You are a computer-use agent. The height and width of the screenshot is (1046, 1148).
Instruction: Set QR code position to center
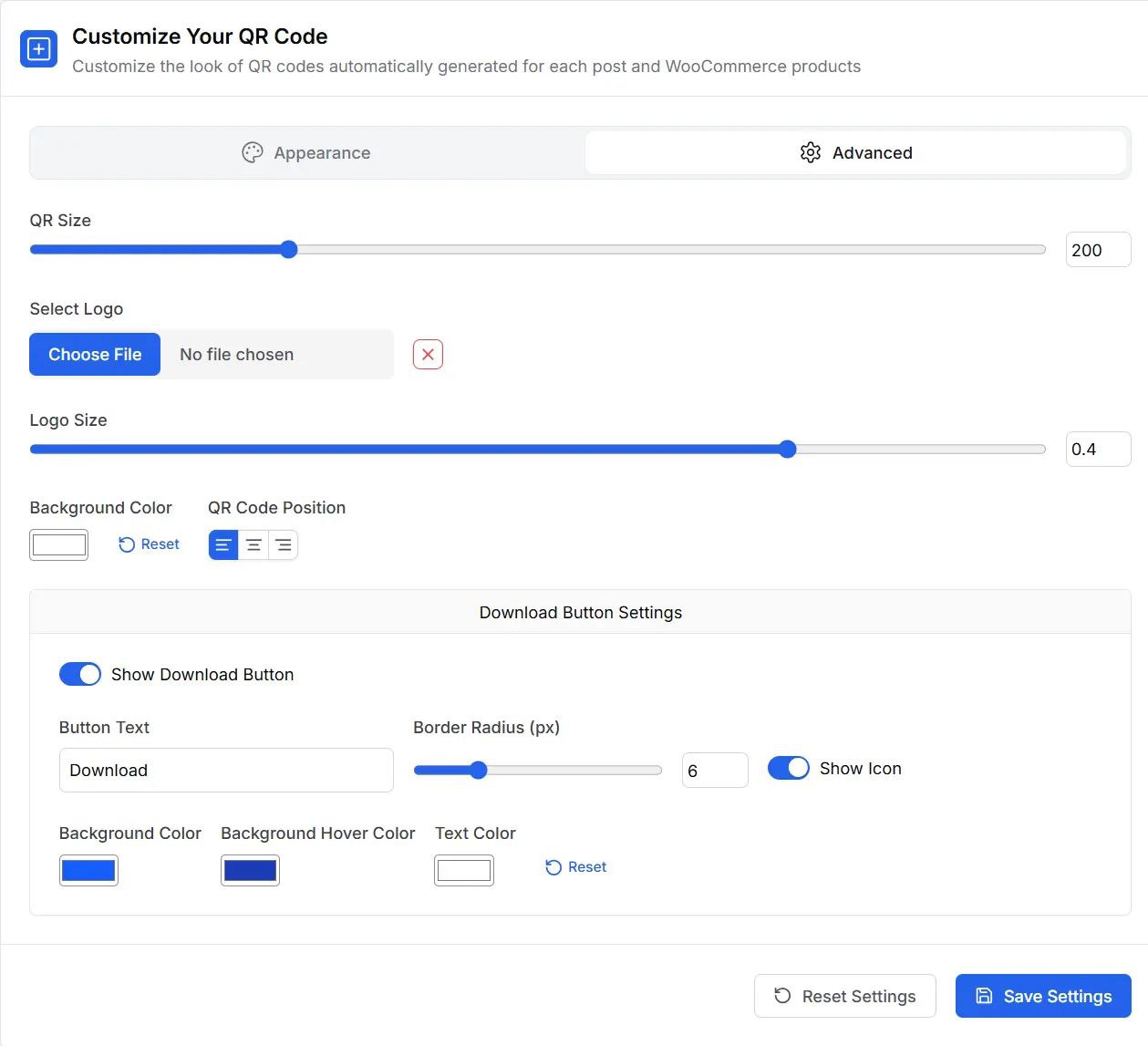[253, 545]
